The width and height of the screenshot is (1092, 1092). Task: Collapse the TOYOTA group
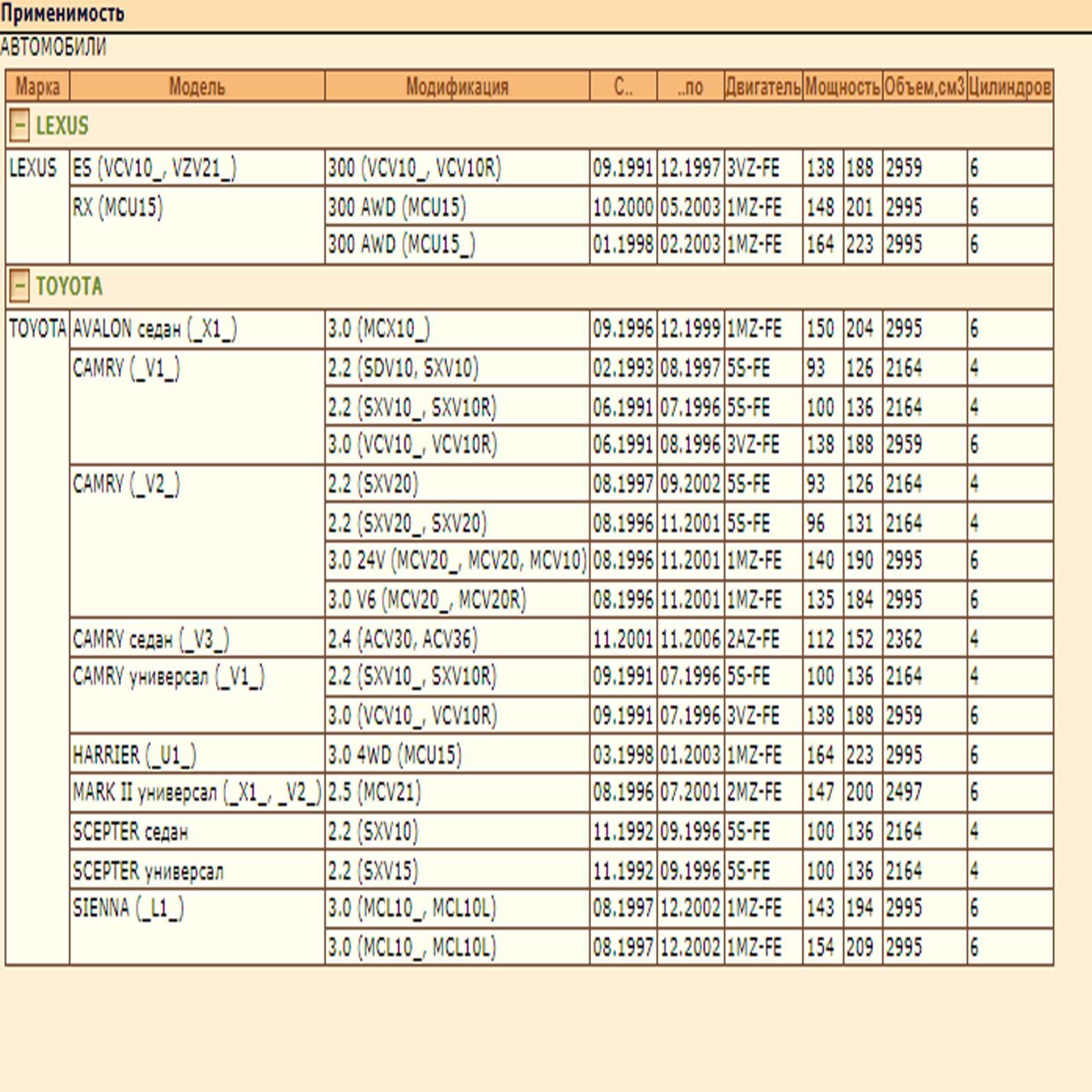(20, 286)
